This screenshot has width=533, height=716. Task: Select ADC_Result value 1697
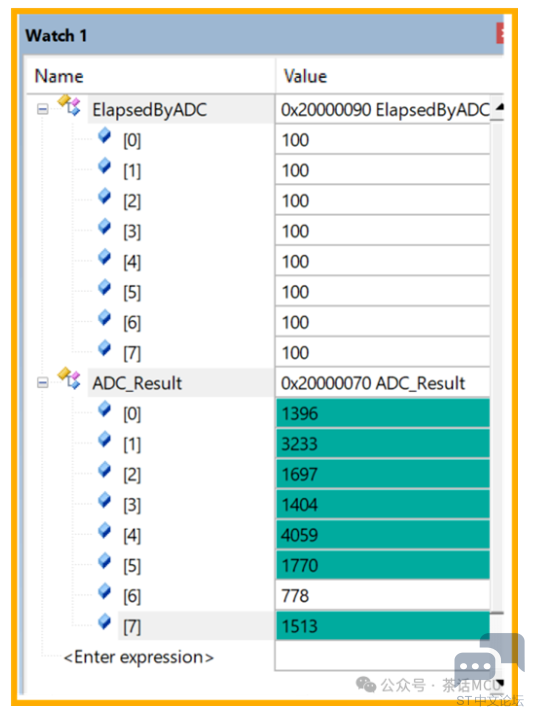[x=383, y=474]
